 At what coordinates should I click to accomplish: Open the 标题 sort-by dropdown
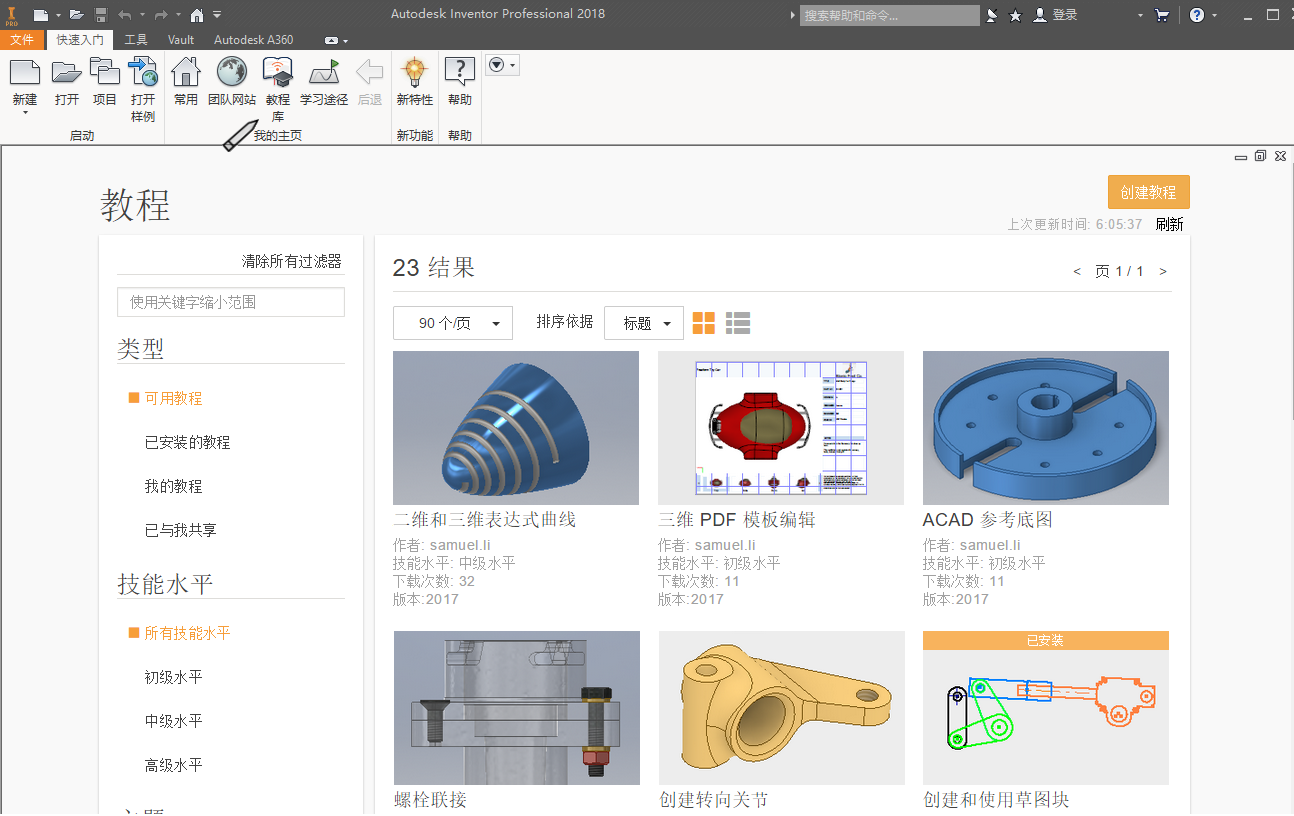point(644,323)
